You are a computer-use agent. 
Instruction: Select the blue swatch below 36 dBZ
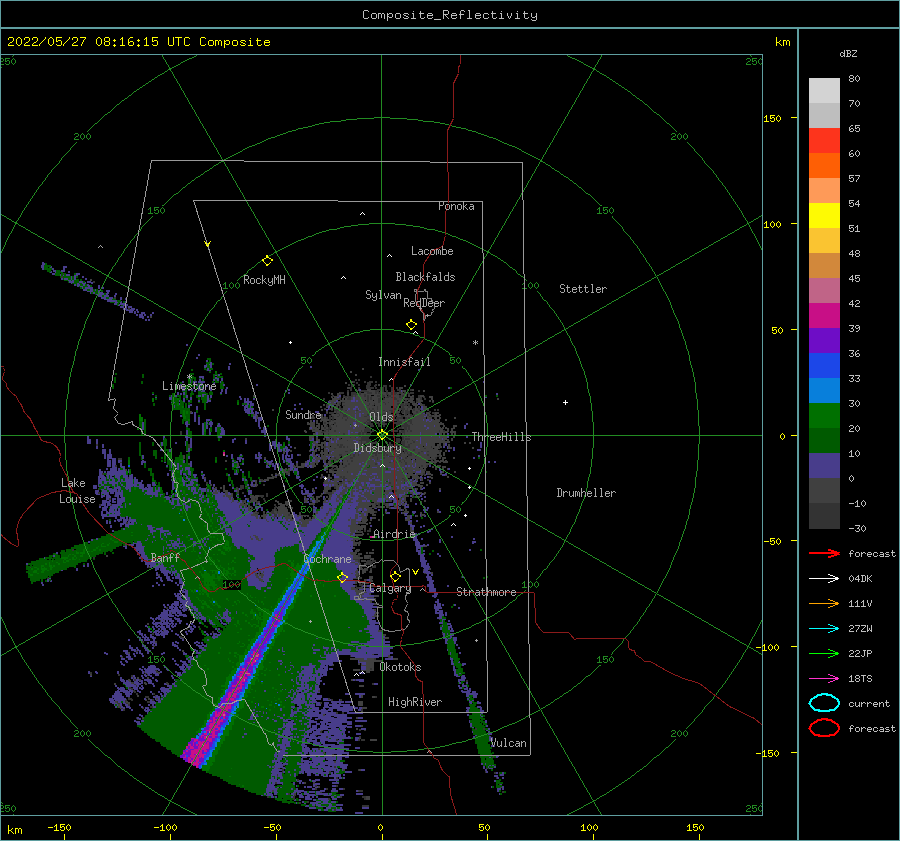(x=824, y=366)
